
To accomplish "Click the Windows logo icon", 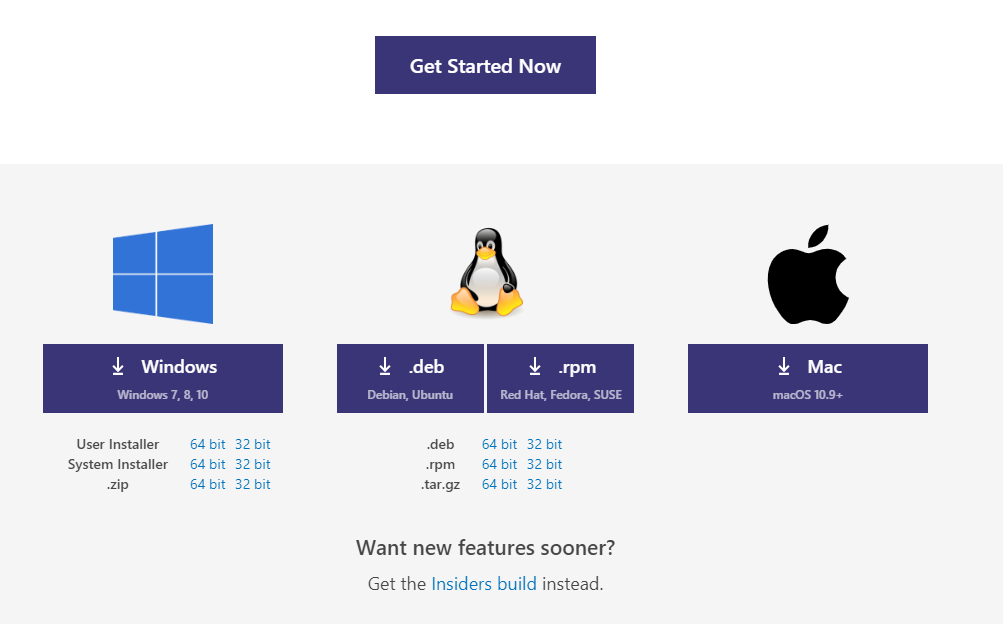I will (x=163, y=274).
